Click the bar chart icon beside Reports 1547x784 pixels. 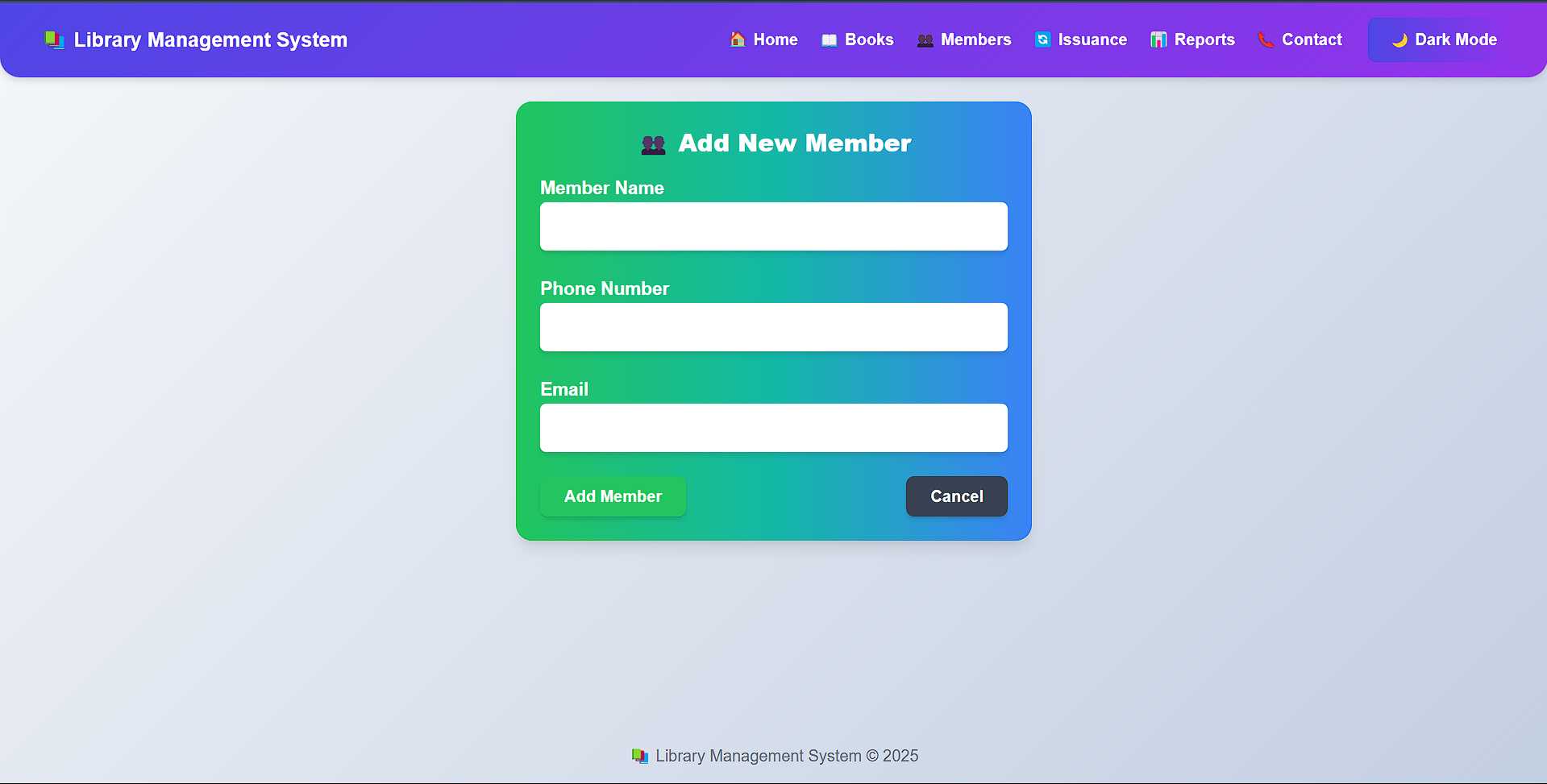point(1158,39)
